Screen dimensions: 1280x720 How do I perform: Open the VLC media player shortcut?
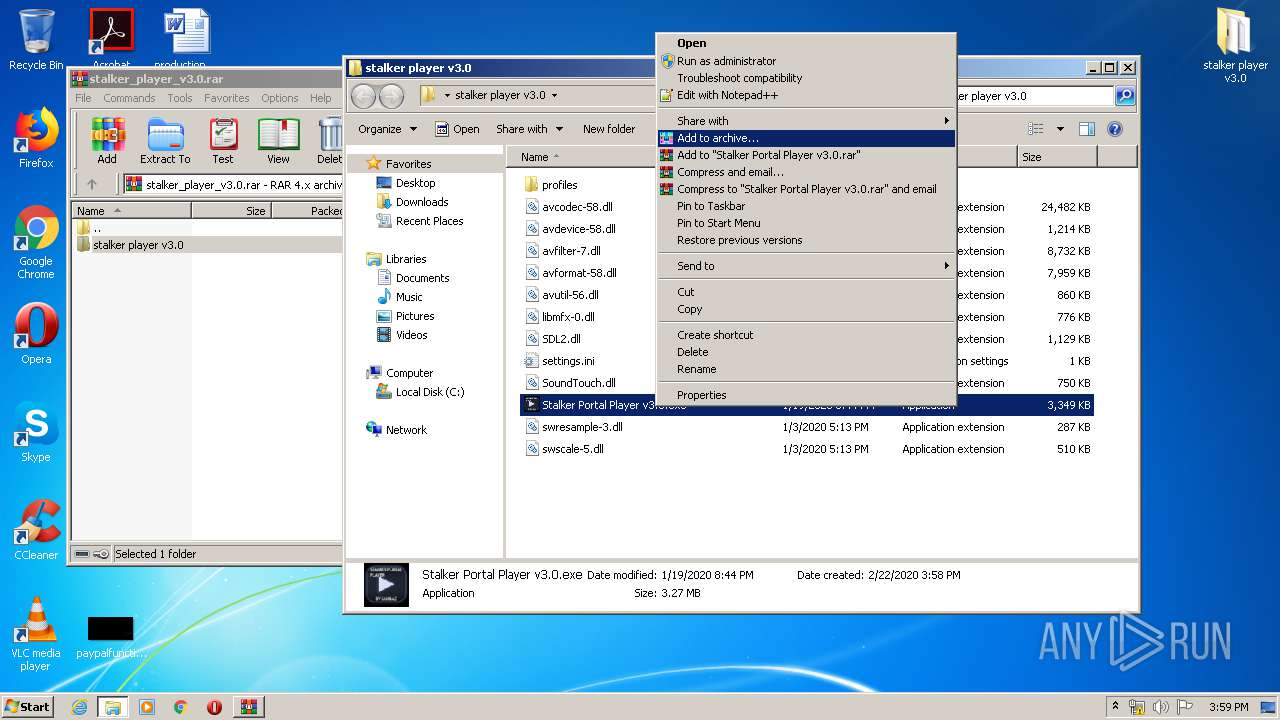36,634
